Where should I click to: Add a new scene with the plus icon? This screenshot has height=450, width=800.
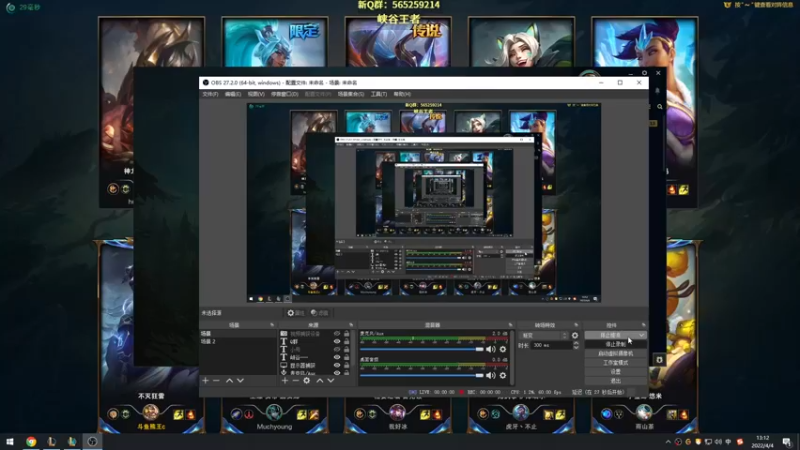pyautogui.click(x=205, y=381)
